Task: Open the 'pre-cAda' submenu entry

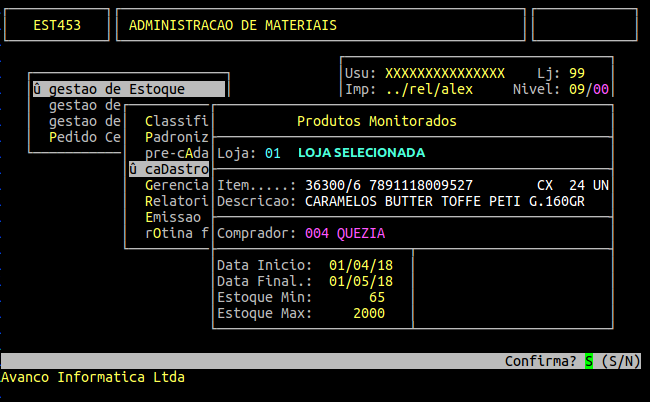Action: point(176,153)
